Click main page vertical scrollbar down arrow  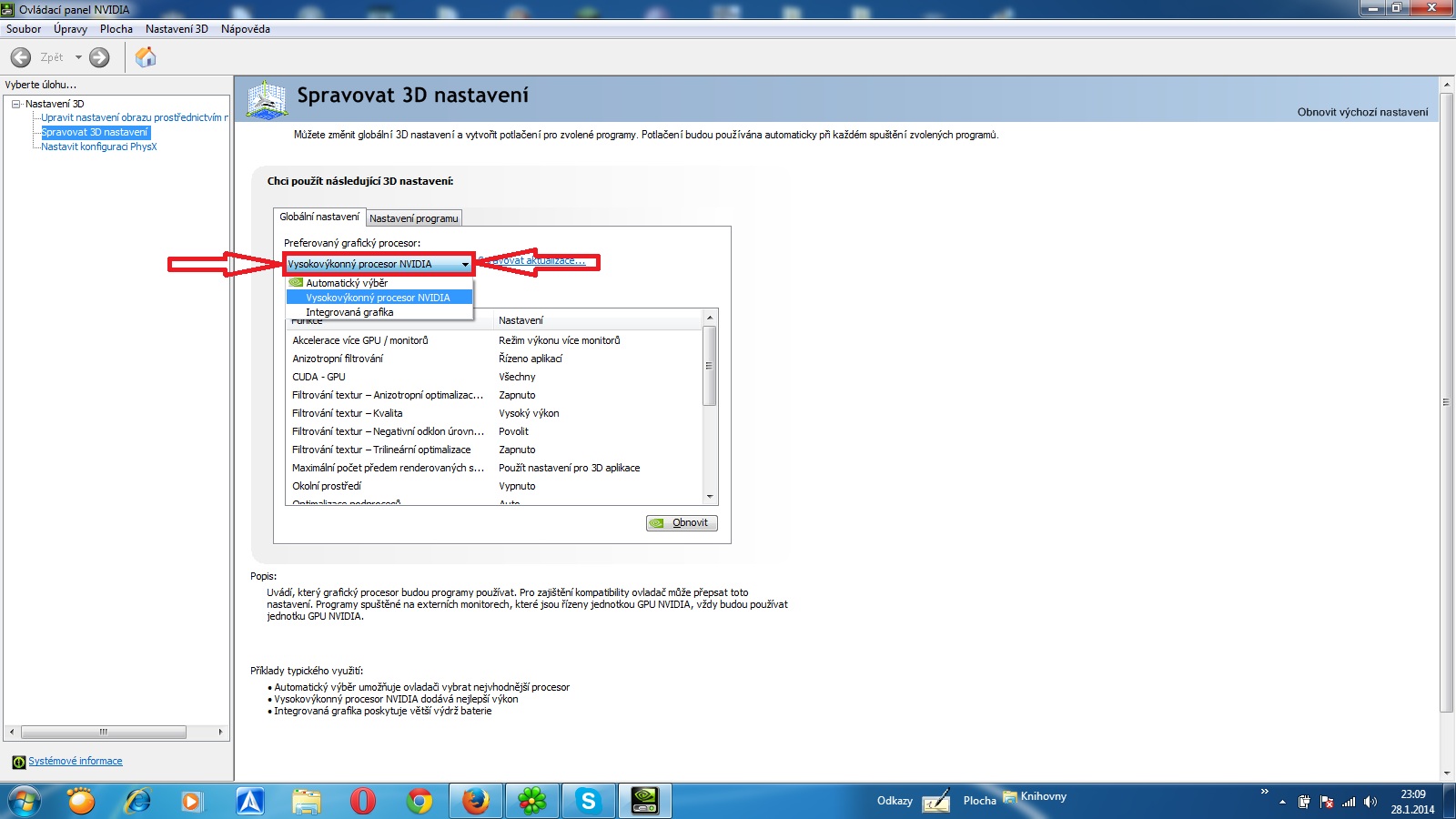click(1447, 773)
